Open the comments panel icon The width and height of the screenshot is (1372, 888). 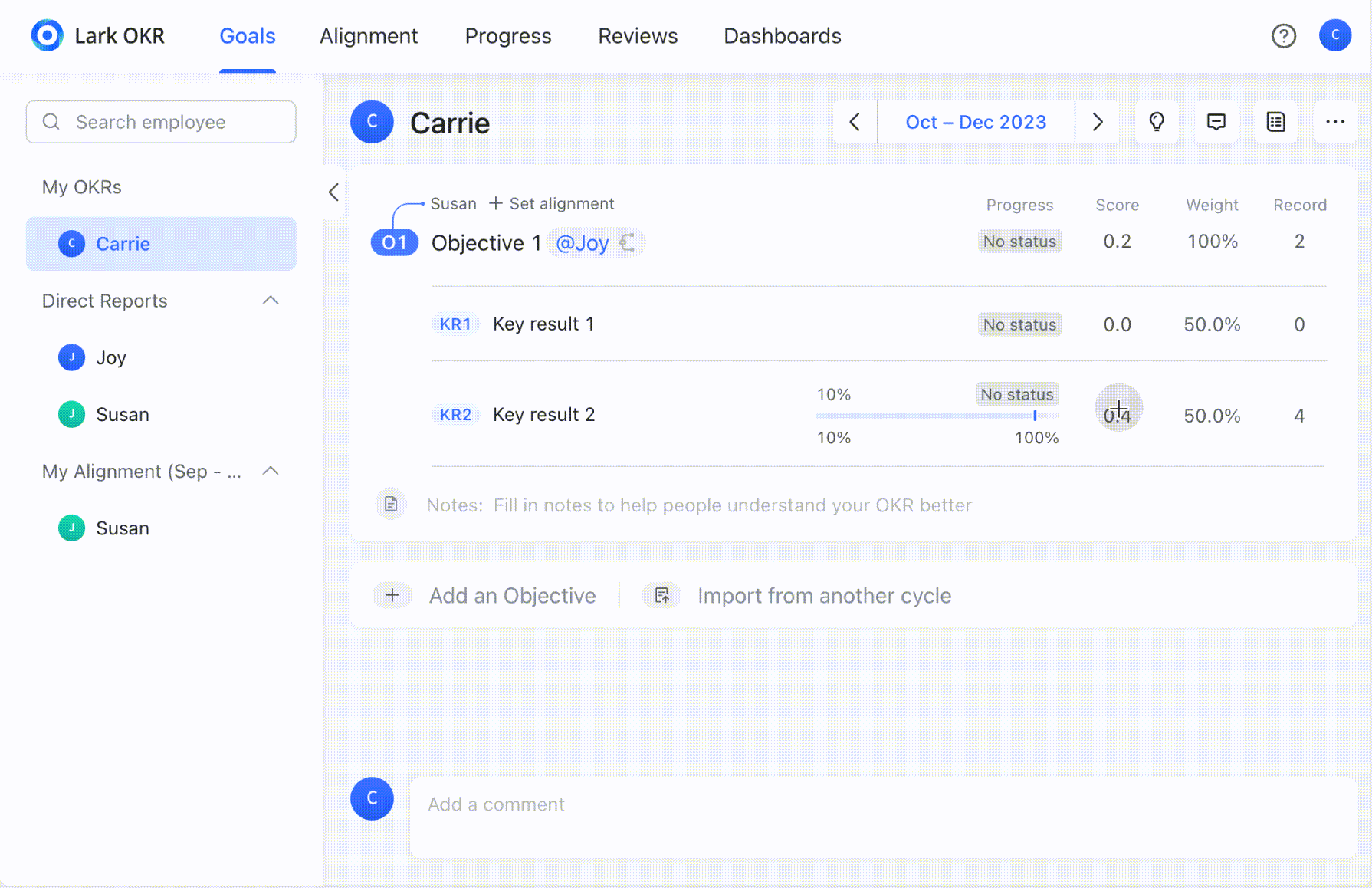(1216, 122)
